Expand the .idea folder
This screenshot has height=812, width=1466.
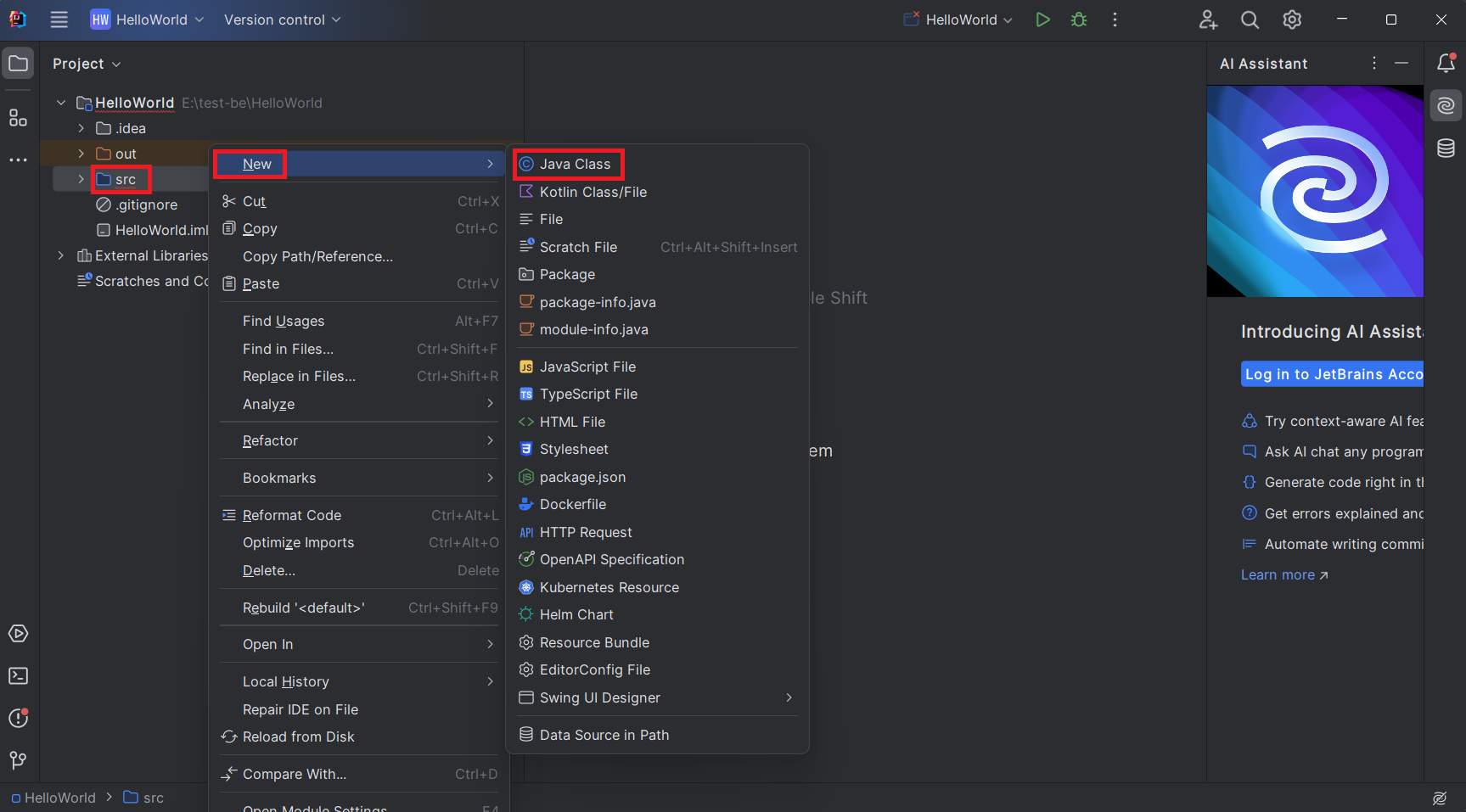pos(81,128)
